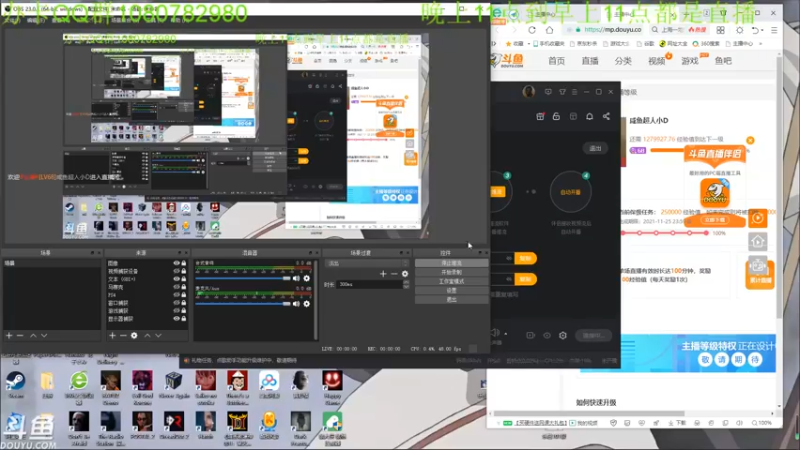
Task: Click the 退出 pill button in Douyu companion
Action: [595, 148]
